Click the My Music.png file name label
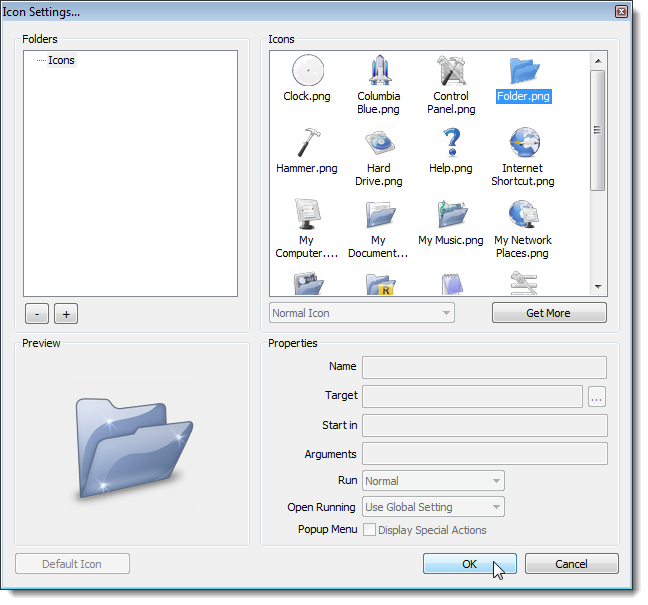The width and height of the screenshot is (648, 605). point(450,240)
